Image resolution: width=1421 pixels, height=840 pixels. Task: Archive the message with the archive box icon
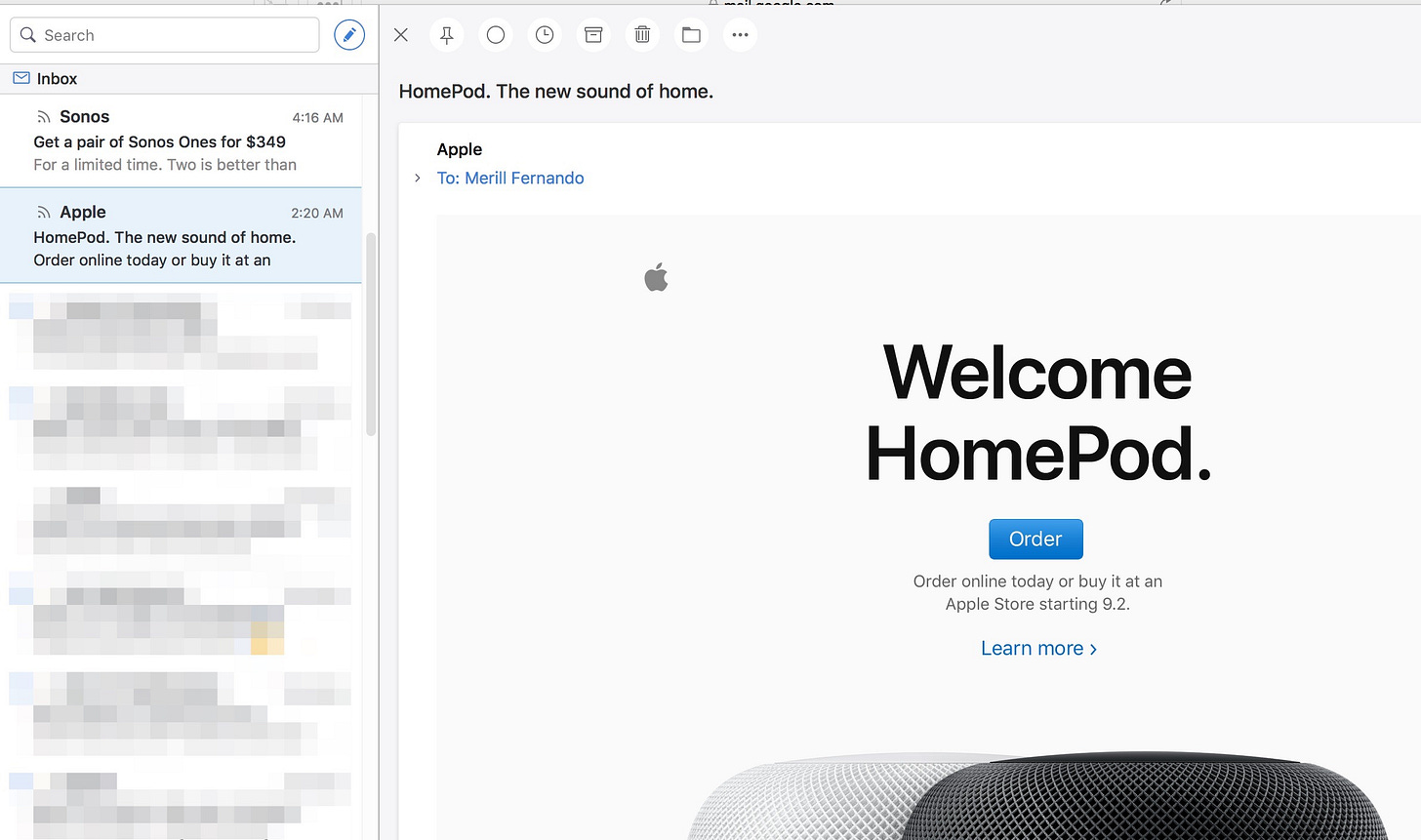coord(593,35)
